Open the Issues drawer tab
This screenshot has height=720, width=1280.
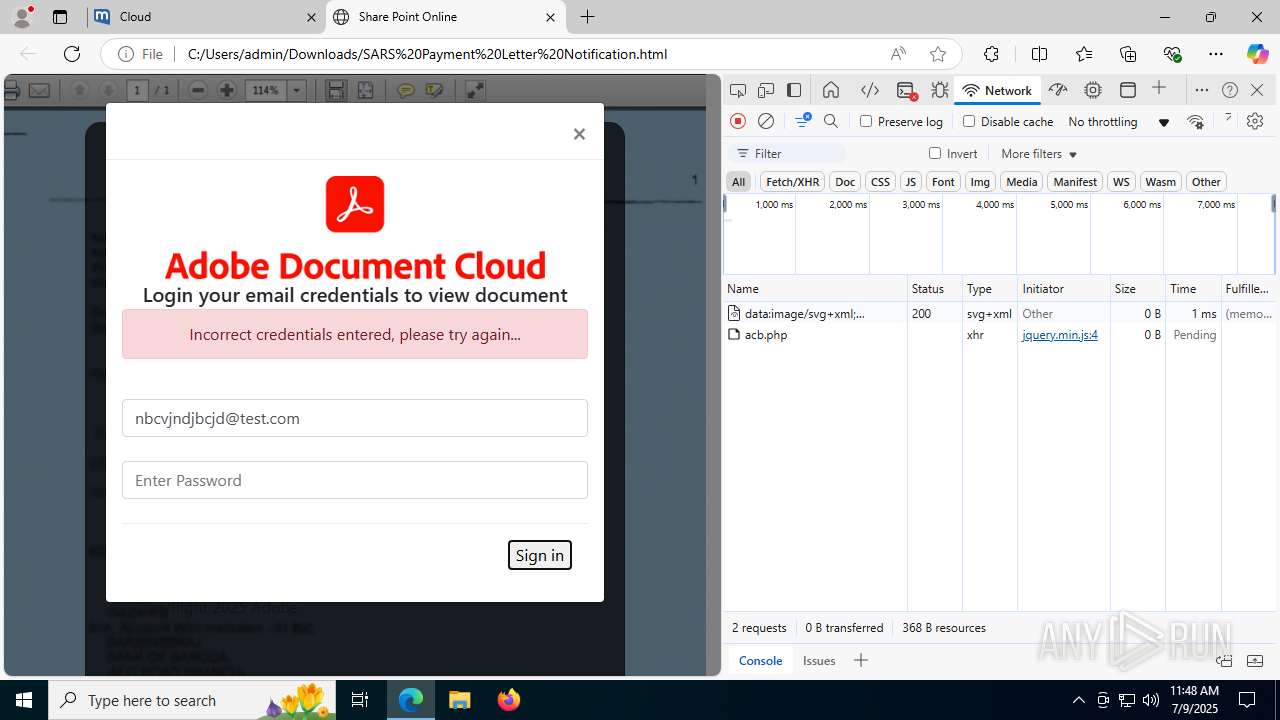[x=819, y=660]
